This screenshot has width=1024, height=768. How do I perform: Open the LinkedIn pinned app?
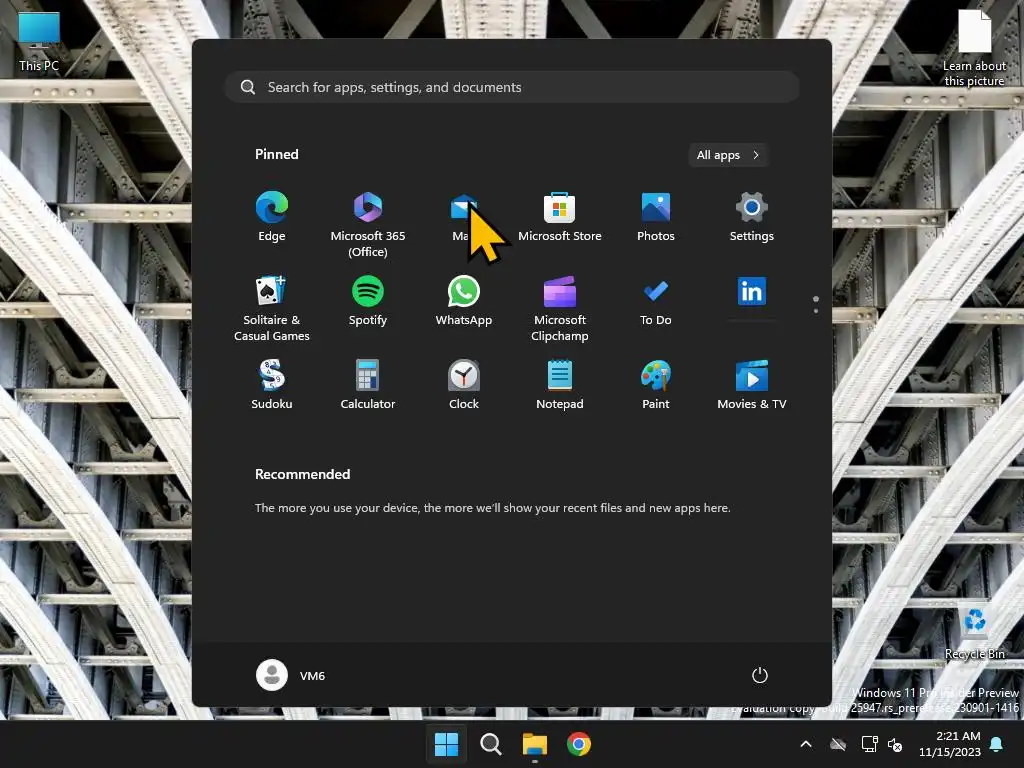click(752, 293)
